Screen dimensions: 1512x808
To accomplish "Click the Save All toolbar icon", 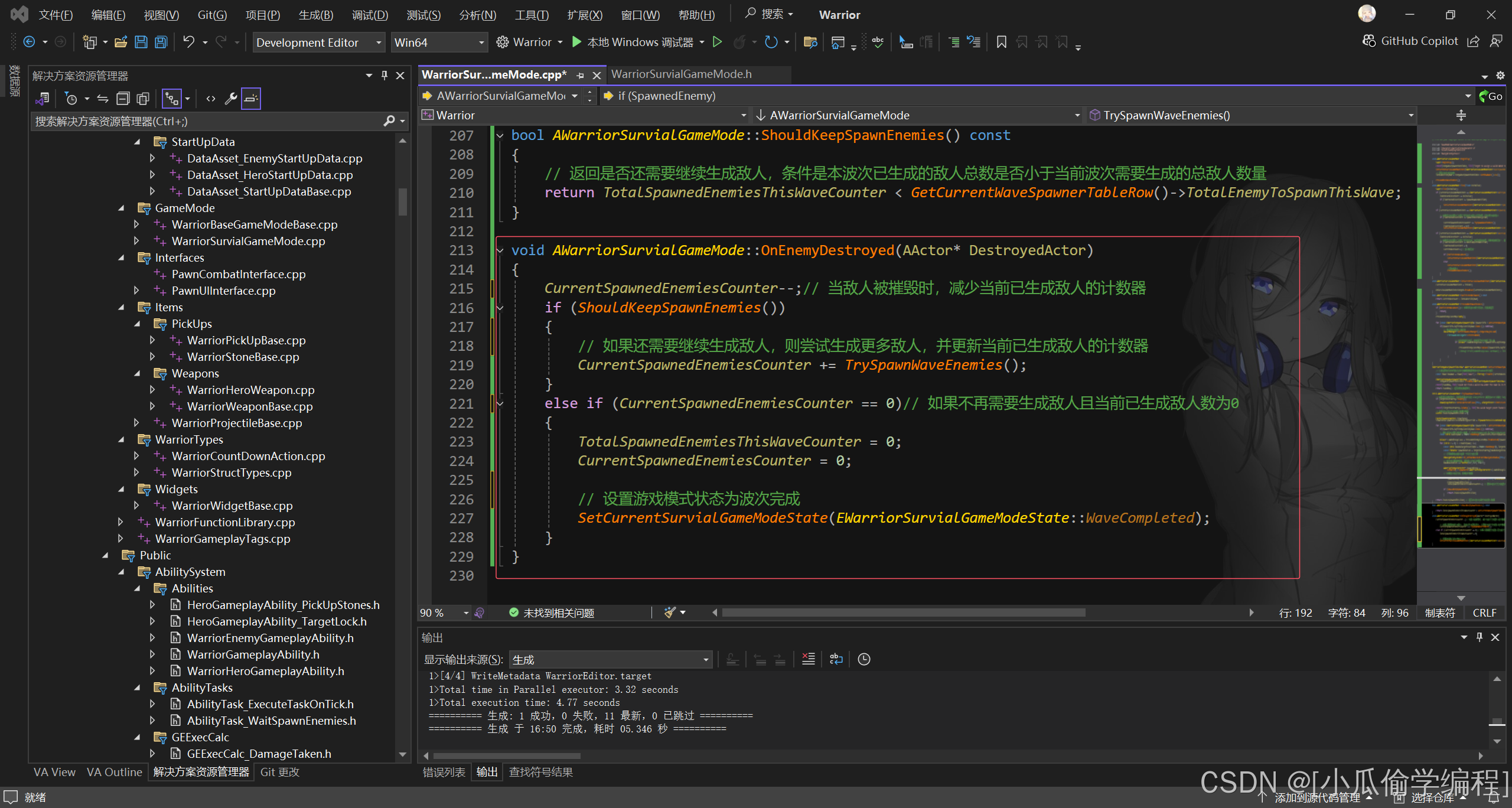I will pyautogui.click(x=161, y=42).
